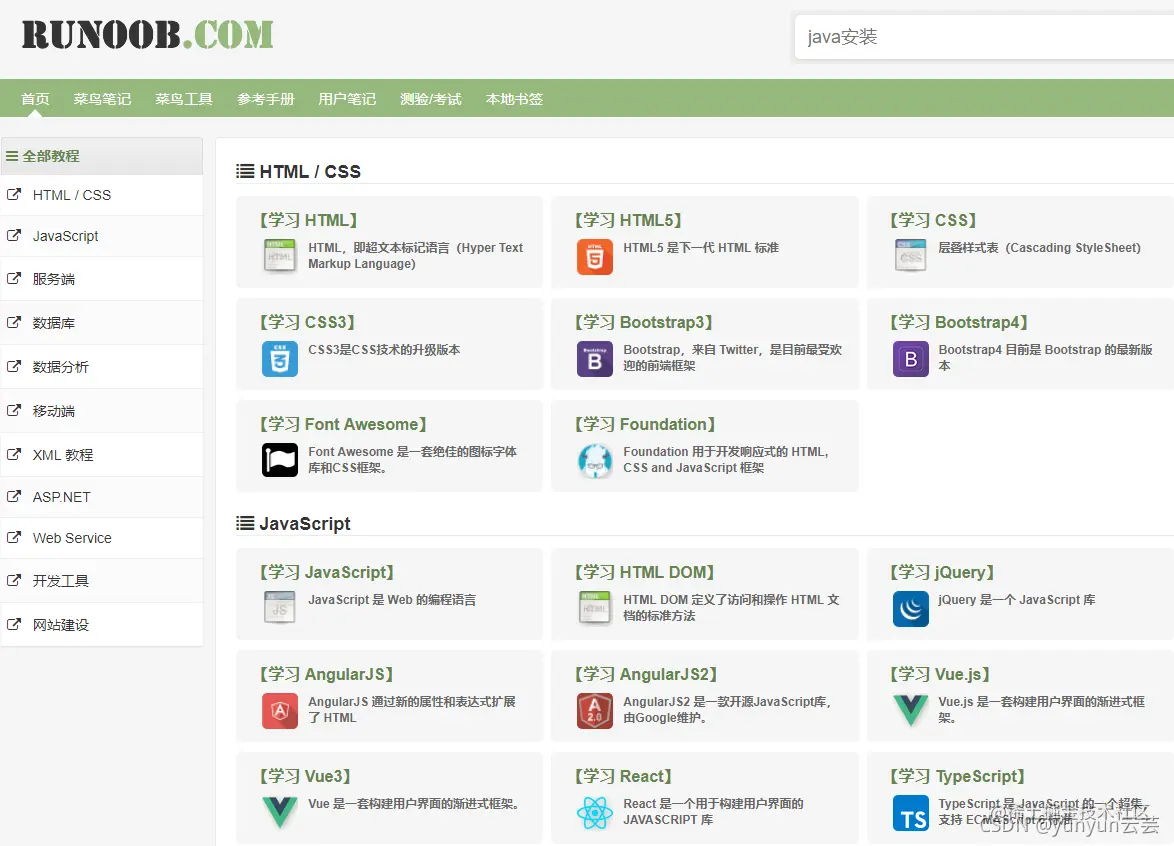The height and width of the screenshot is (846, 1174).
Task: Open the 【学习 HTML DOM】 card title
Action: [645, 572]
